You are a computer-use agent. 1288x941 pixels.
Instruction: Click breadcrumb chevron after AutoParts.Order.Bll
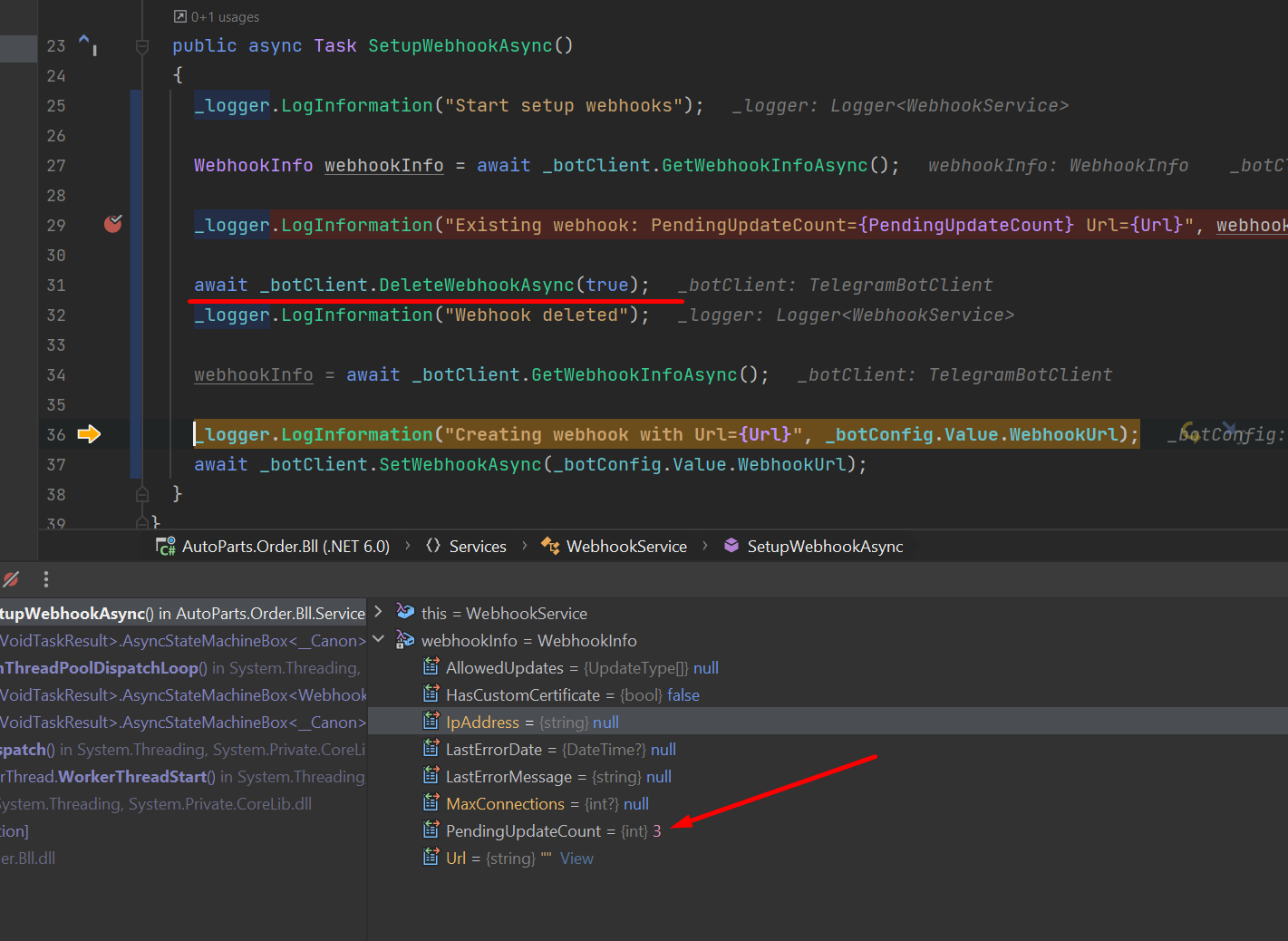[x=408, y=546]
